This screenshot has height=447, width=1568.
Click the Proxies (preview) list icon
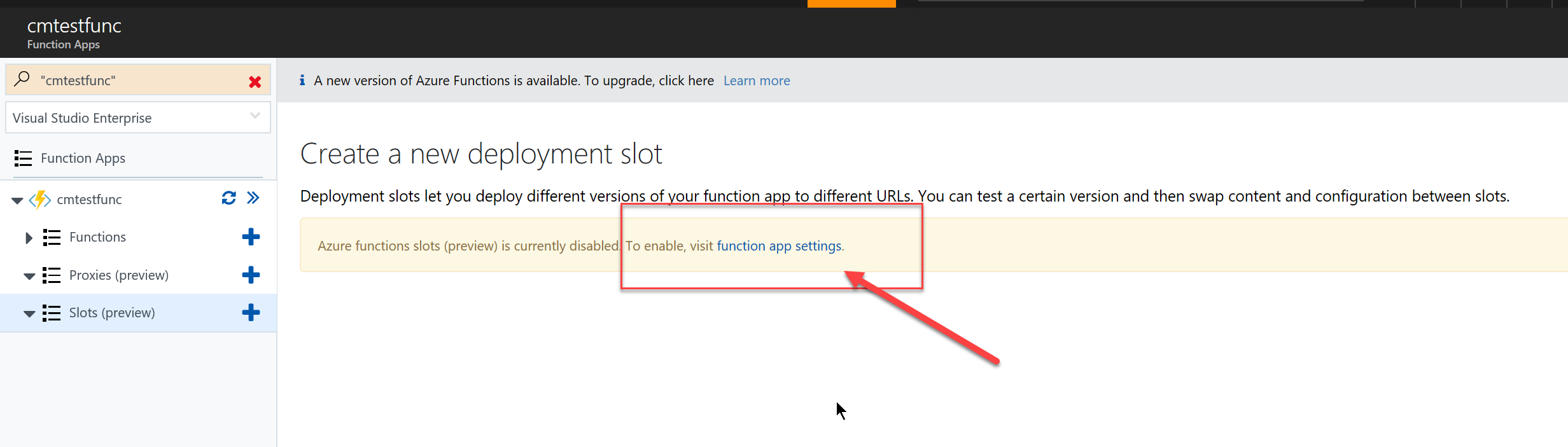(x=52, y=275)
